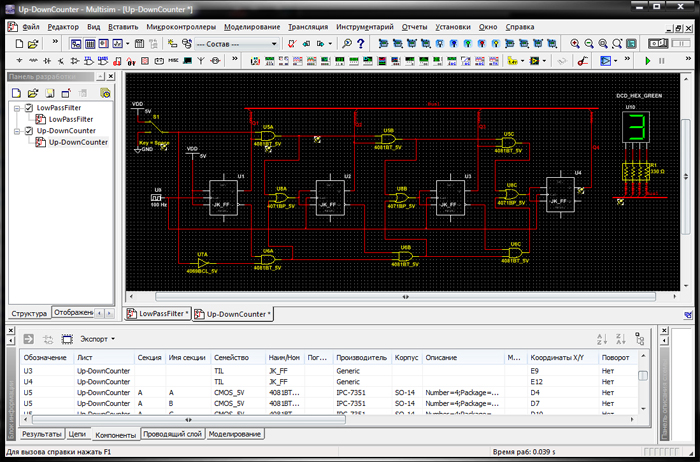This screenshot has height=462, width=700.
Task: Place a diode component
Action: point(47,61)
